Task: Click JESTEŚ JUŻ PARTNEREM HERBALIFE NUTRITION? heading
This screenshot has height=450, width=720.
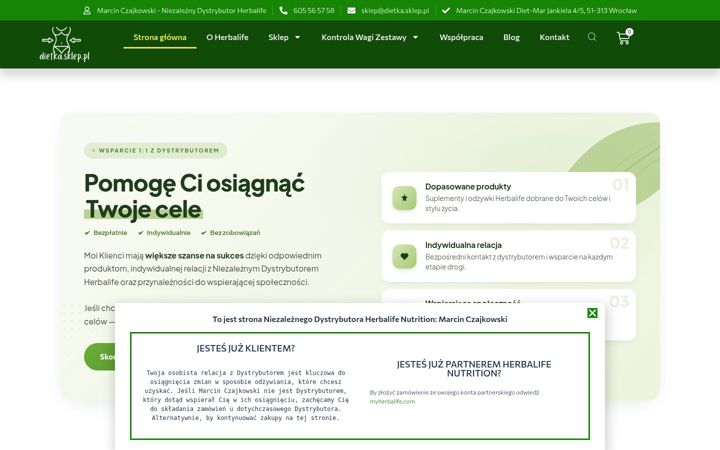Action: click(x=474, y=369)
